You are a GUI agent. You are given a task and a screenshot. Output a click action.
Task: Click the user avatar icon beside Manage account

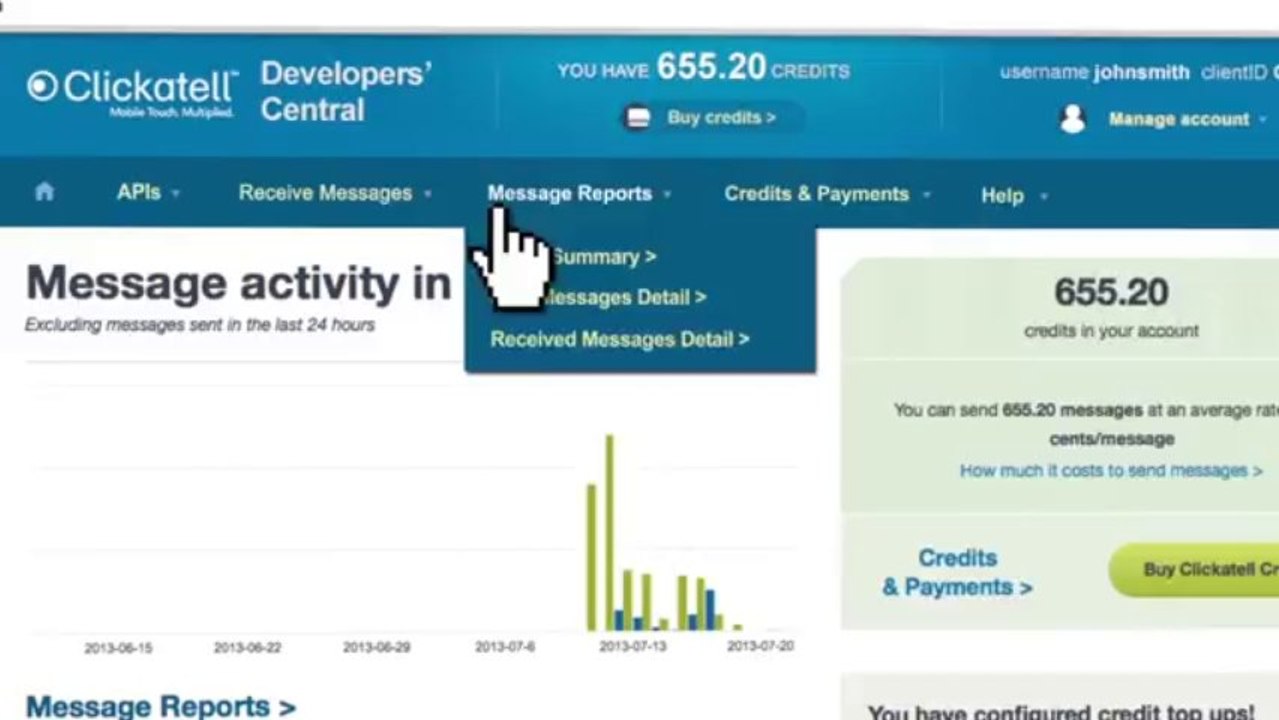point(1073,119)
